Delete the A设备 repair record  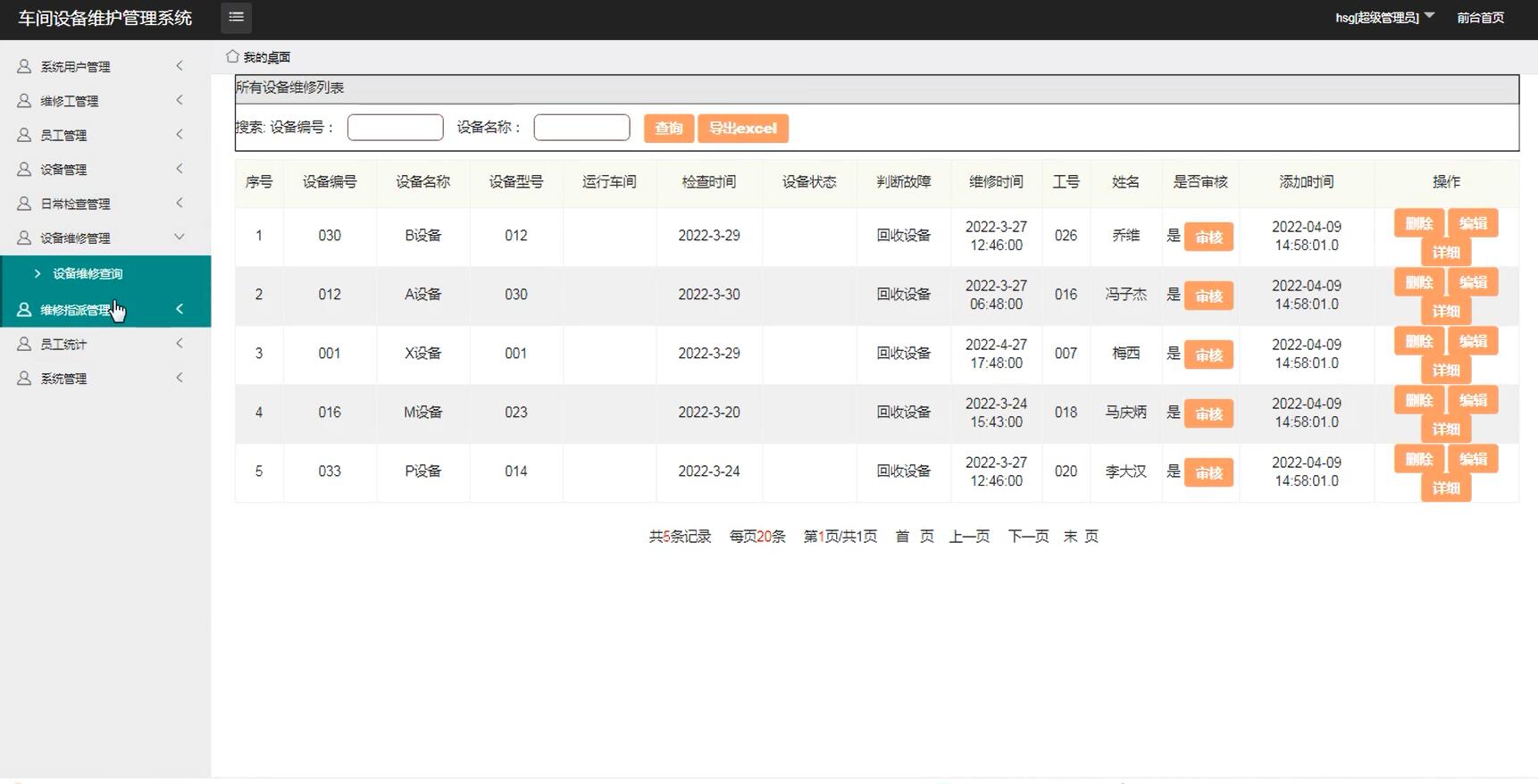[x=1419, y=282]
